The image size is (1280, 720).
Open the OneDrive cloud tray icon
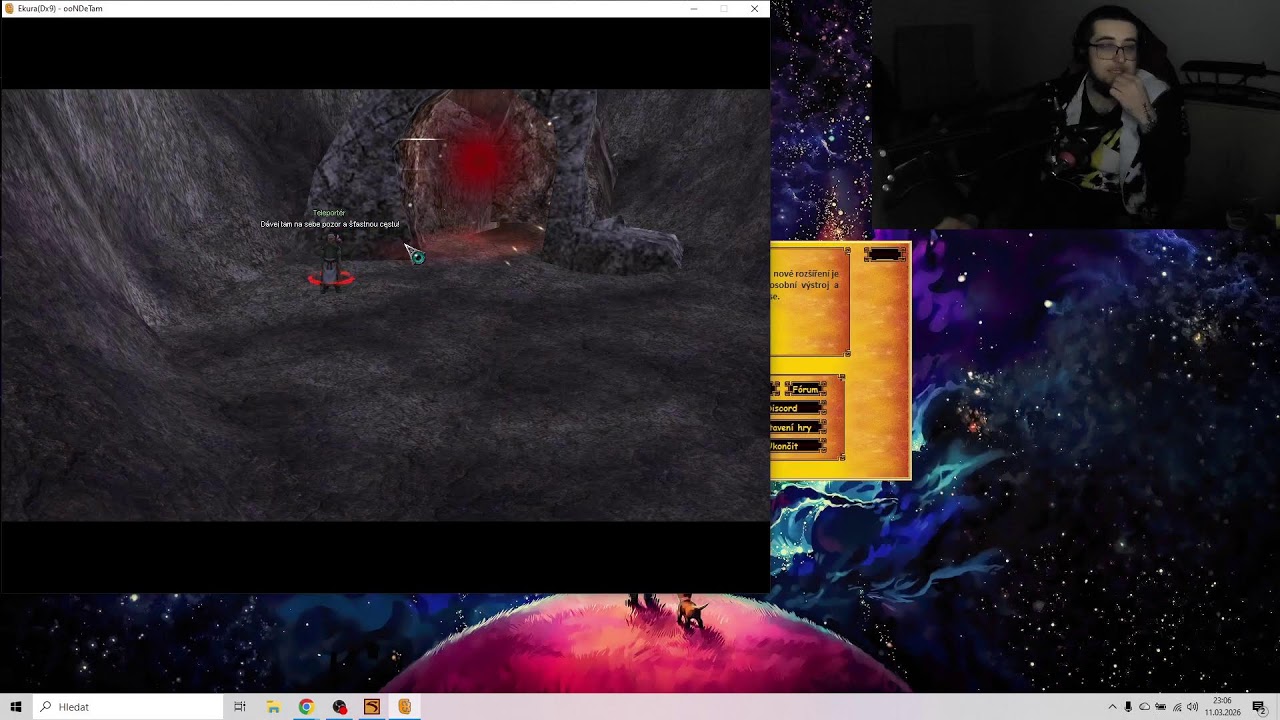coord(1145,707)
